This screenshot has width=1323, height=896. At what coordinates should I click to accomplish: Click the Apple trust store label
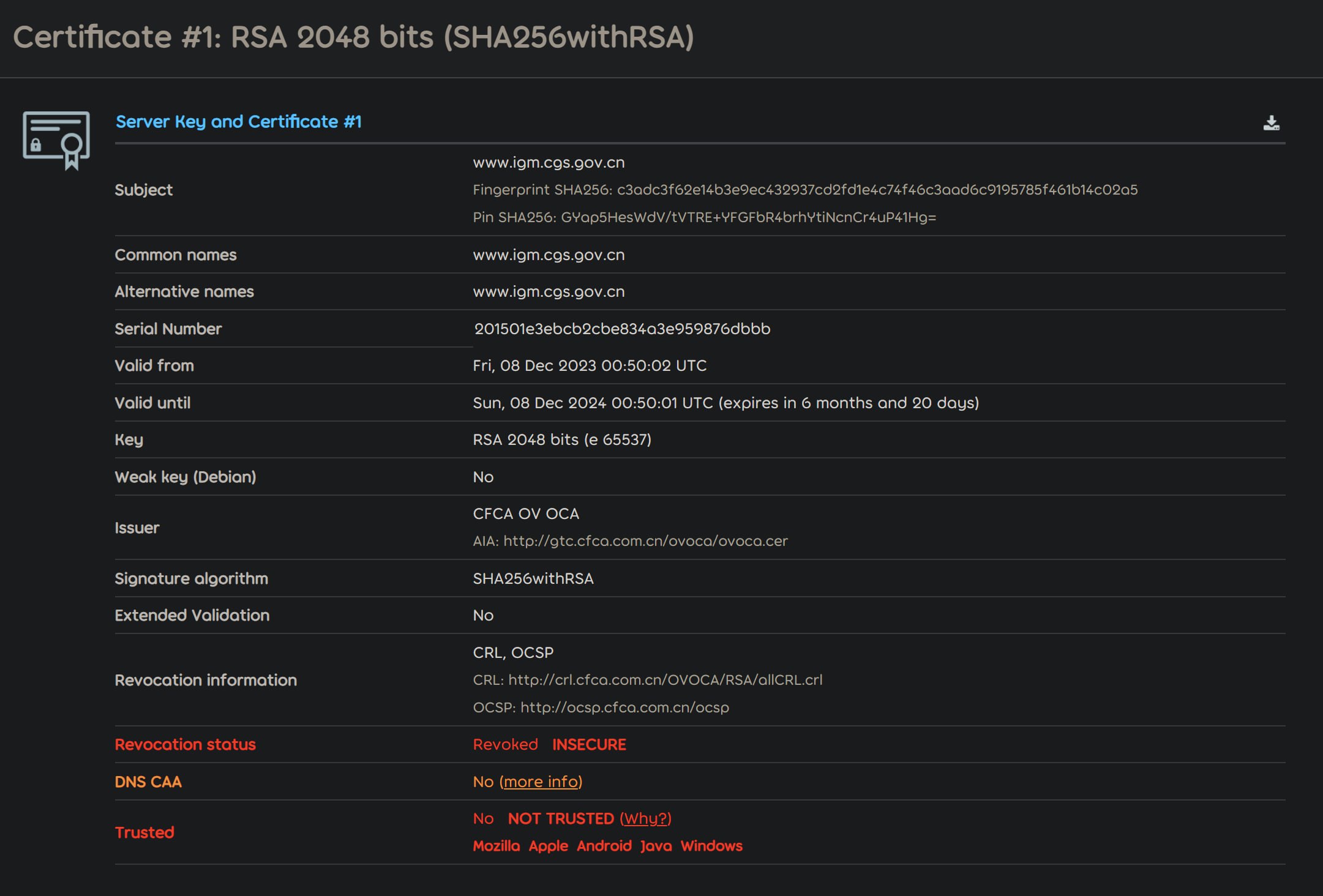[x=548, y=846]
